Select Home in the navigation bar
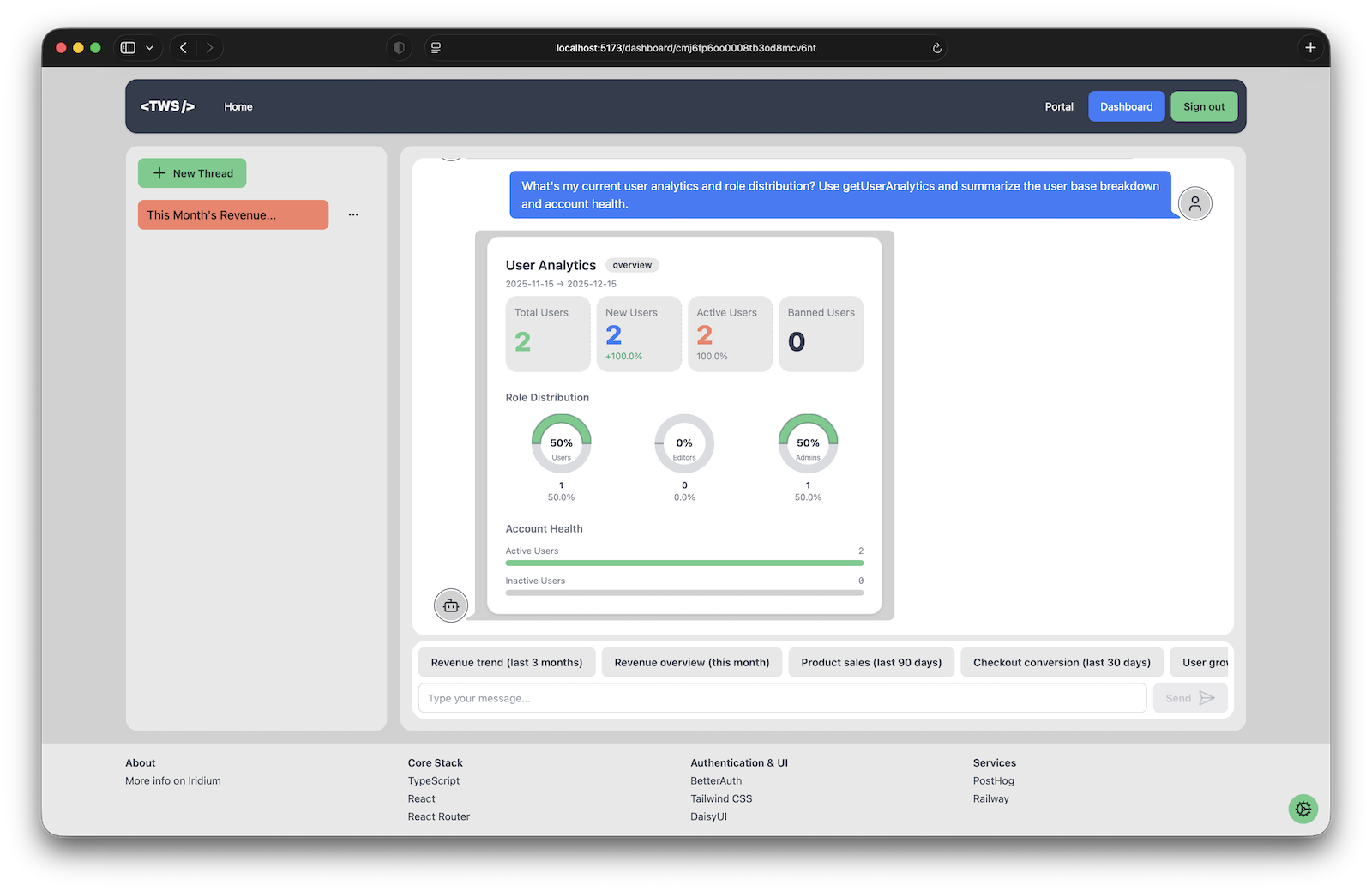The image size is (1372, 891). click(238, 106)
